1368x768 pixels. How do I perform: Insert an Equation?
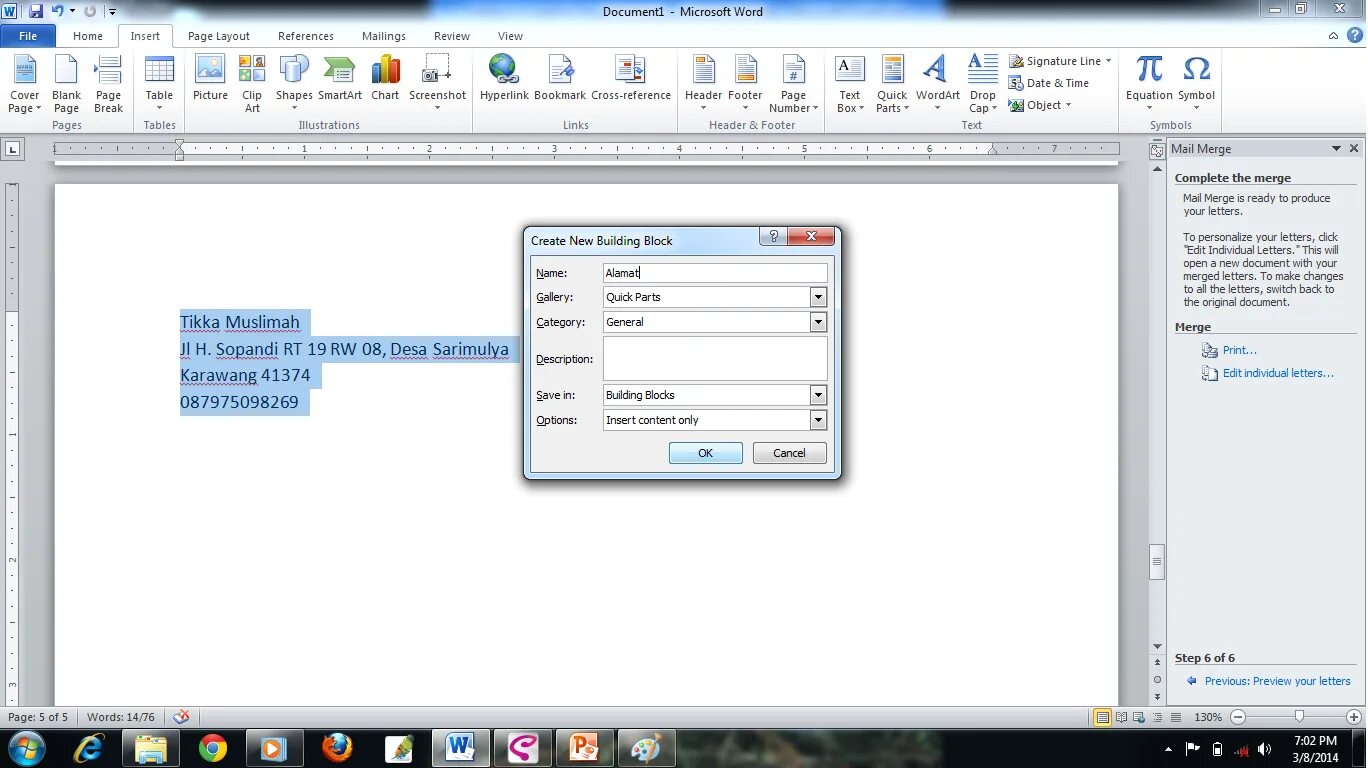[x=1149, y=84]
